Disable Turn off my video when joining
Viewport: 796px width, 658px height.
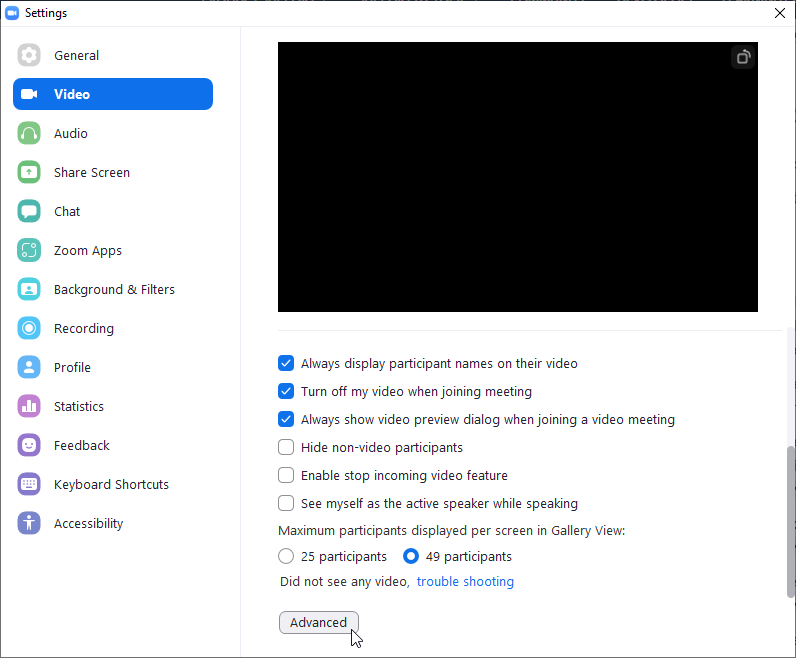click(286, 392)
